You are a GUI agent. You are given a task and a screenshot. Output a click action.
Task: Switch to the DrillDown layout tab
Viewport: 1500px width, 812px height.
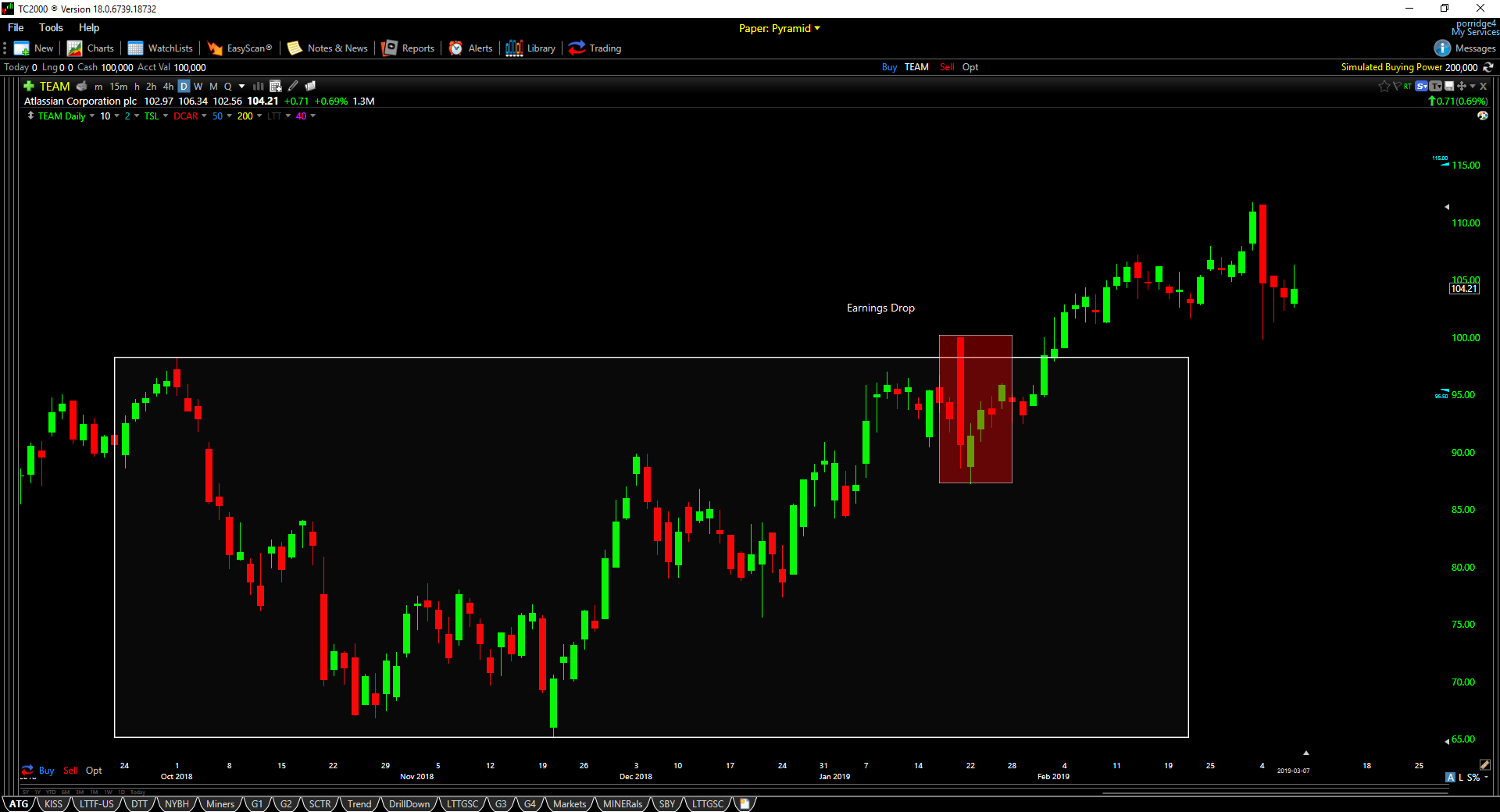coord(409,803)
